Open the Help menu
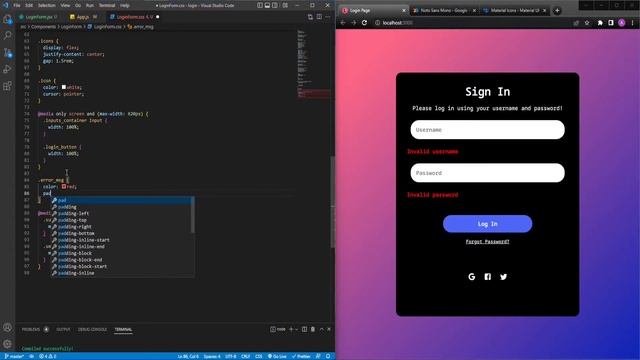Screen dimensions: 640x360 [124, 5]
